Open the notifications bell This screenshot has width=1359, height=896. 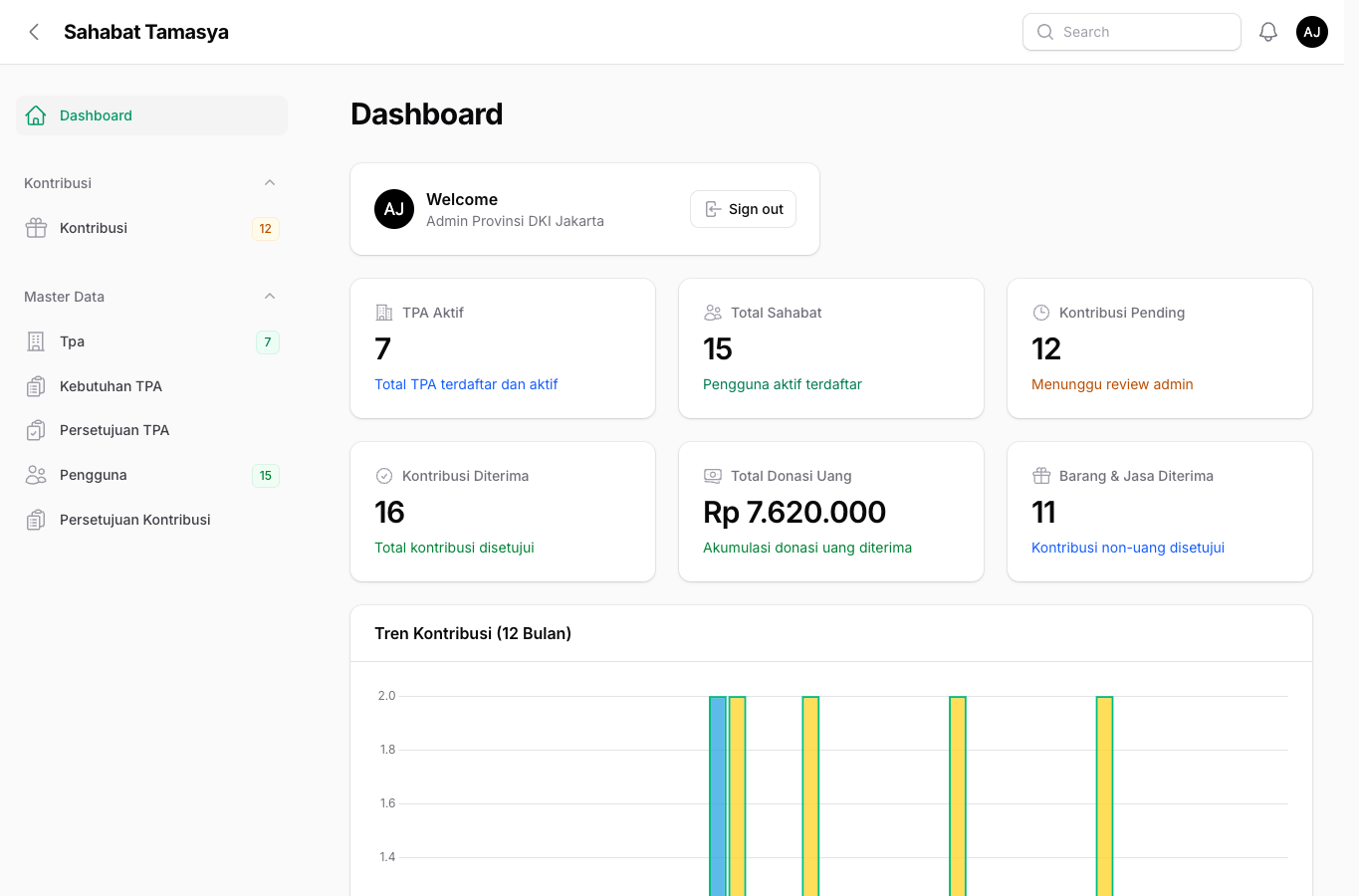(1268, 32)
